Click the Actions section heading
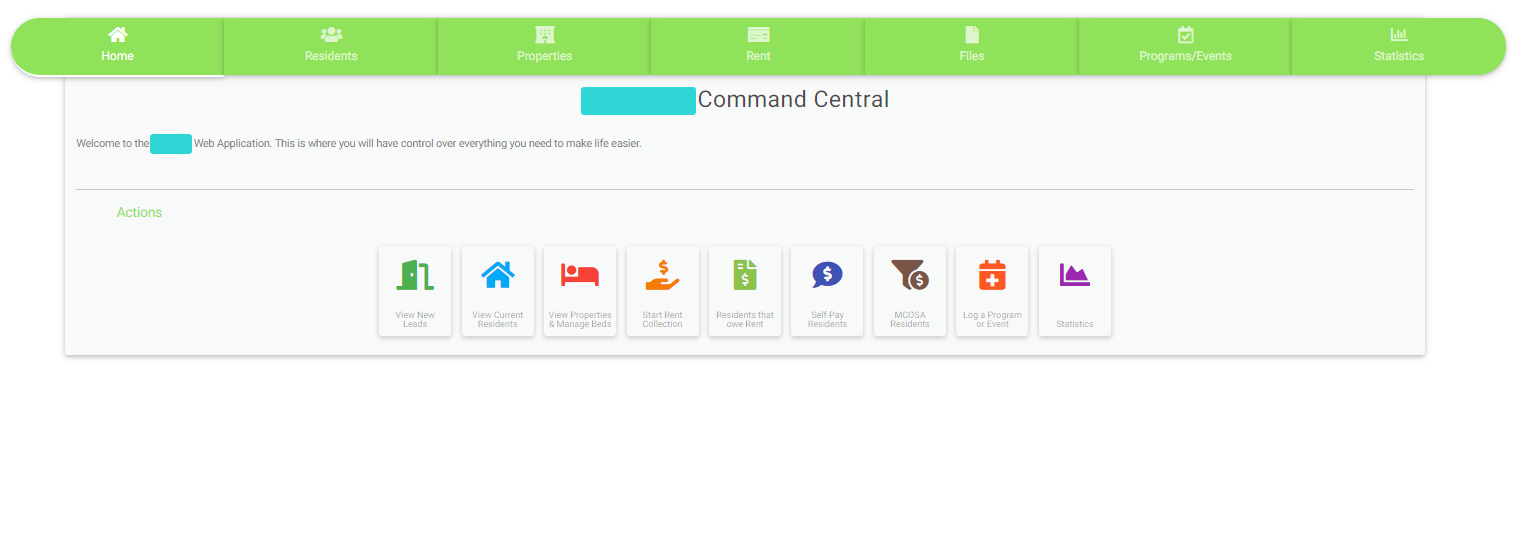The height and width of the screenshot is (539, 1519). click(x=139, y=212)
